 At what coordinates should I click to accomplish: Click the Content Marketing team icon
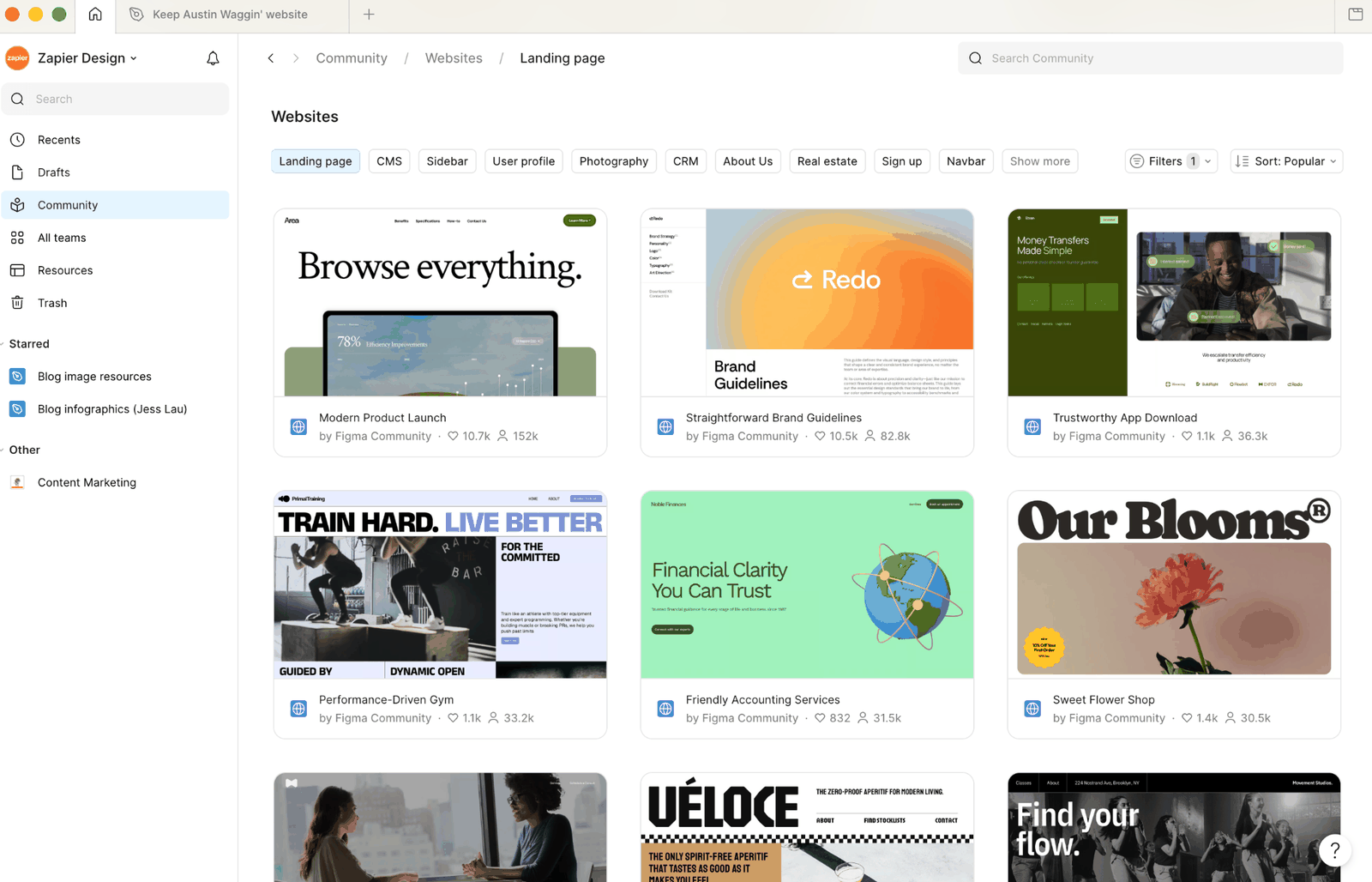(17, 483)
